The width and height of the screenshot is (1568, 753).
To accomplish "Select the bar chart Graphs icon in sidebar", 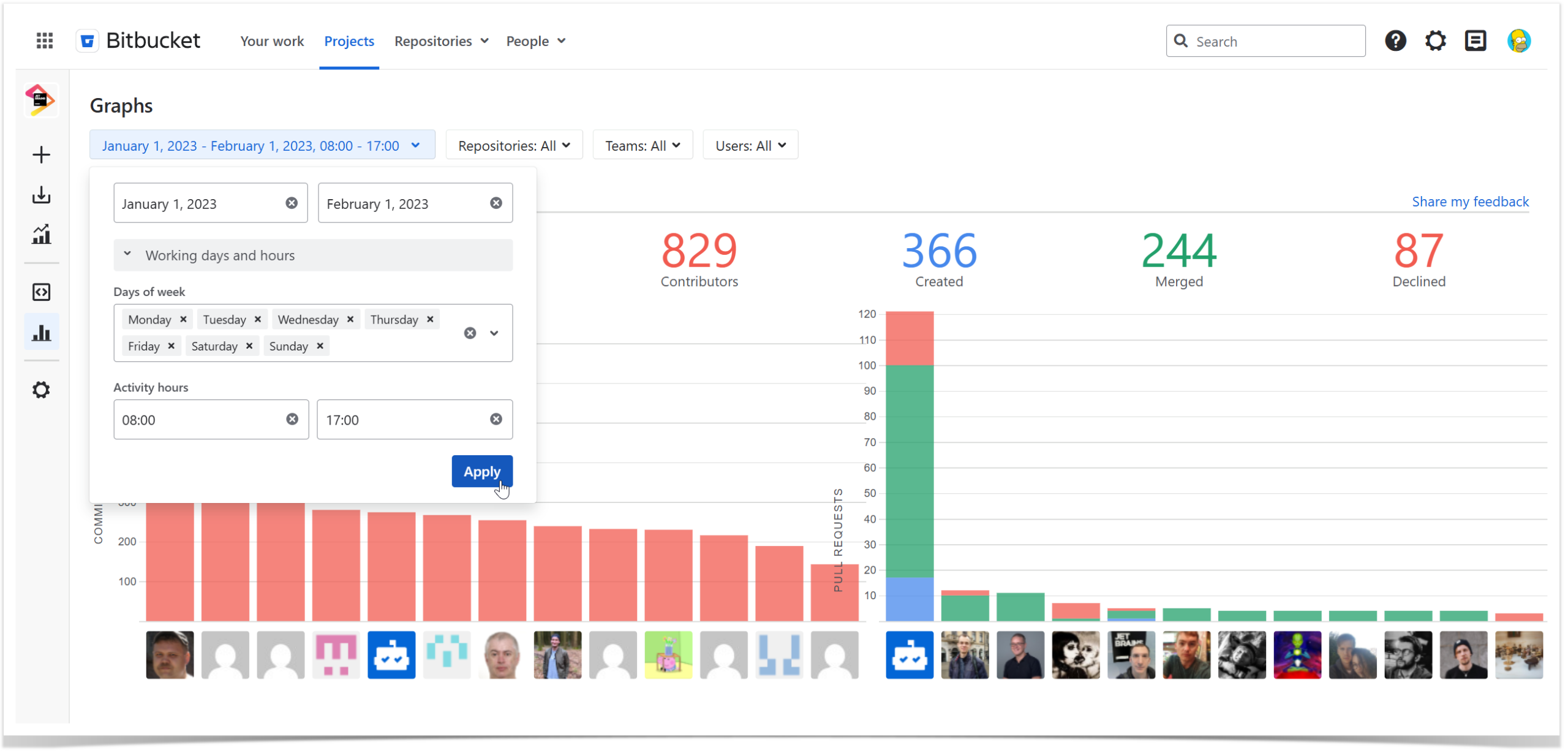I will (41, 332).
